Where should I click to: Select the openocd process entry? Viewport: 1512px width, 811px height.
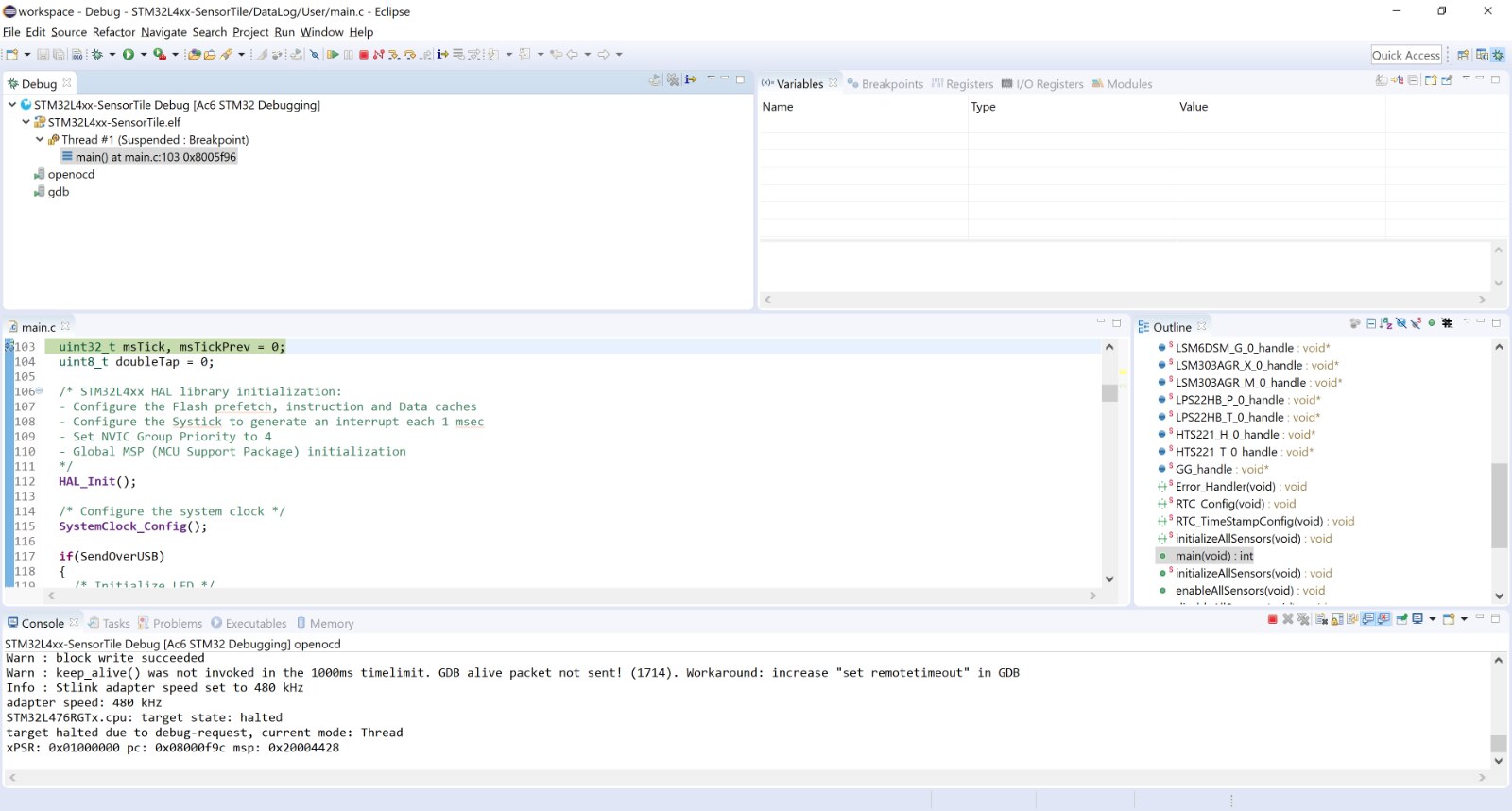pyautogui.click(x=71, y=174)
